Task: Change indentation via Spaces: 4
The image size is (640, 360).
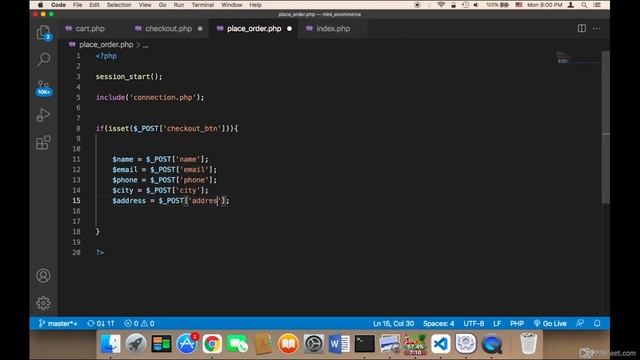Action: point(438,323)
